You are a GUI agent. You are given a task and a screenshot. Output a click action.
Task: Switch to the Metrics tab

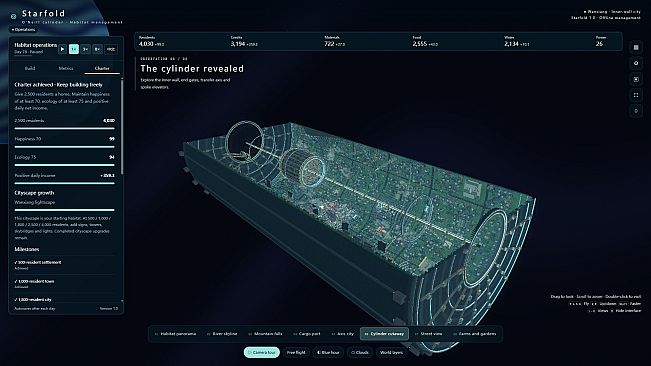coord(66,68)
